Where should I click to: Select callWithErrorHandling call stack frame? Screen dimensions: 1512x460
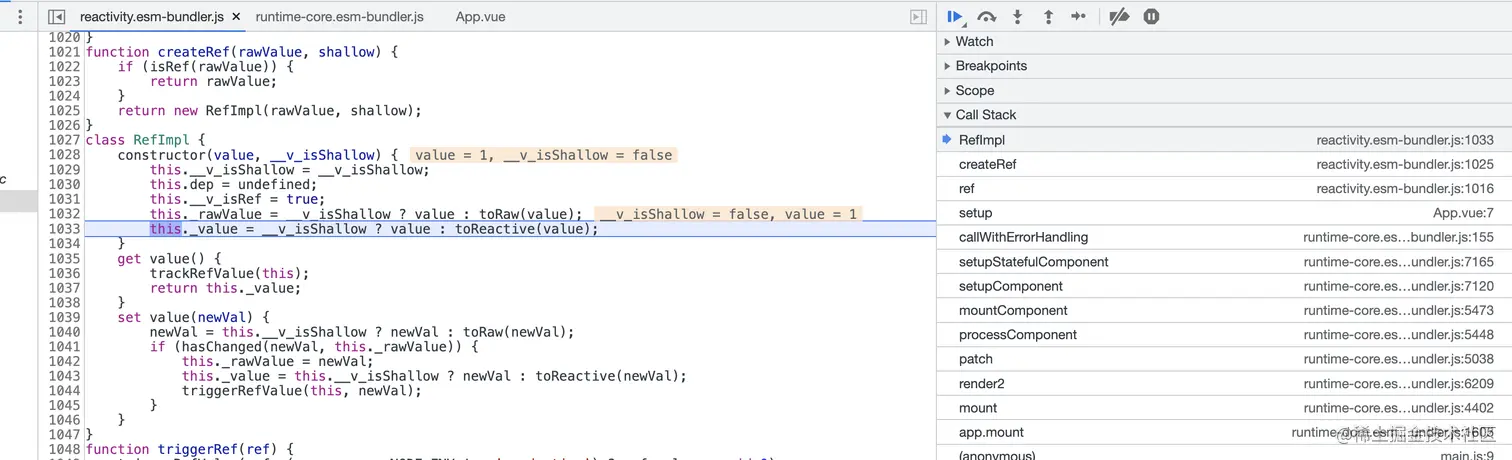tap(1224, 237)
